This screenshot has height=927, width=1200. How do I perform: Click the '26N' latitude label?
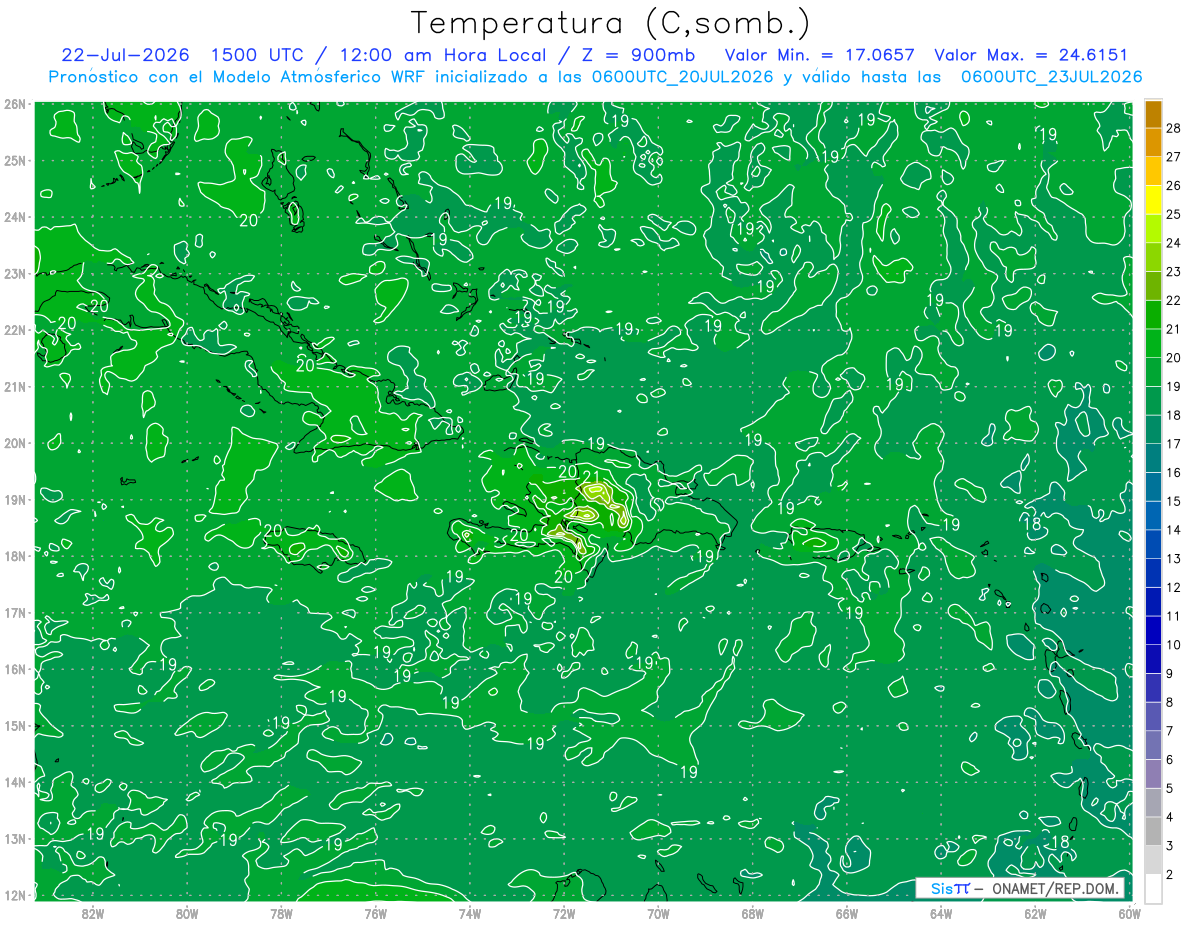click(x=14, y=104)
